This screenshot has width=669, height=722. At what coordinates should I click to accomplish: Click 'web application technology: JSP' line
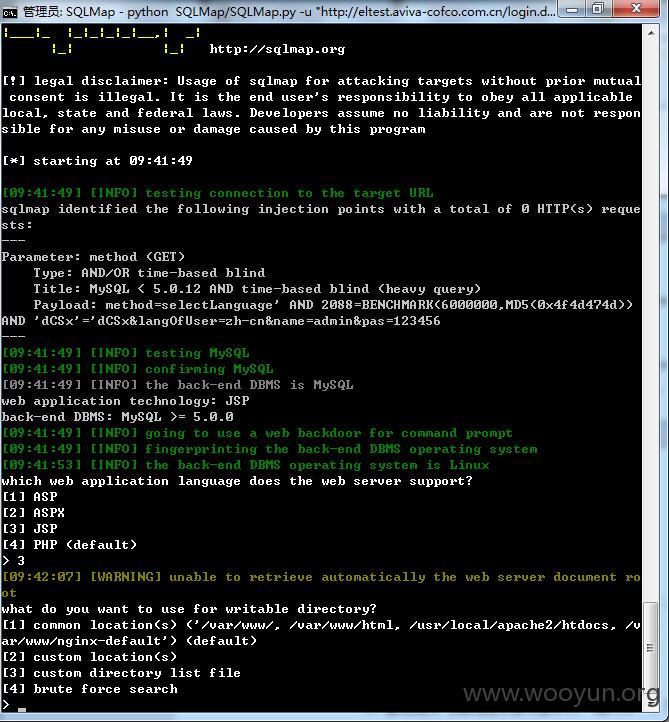[125, 401]
